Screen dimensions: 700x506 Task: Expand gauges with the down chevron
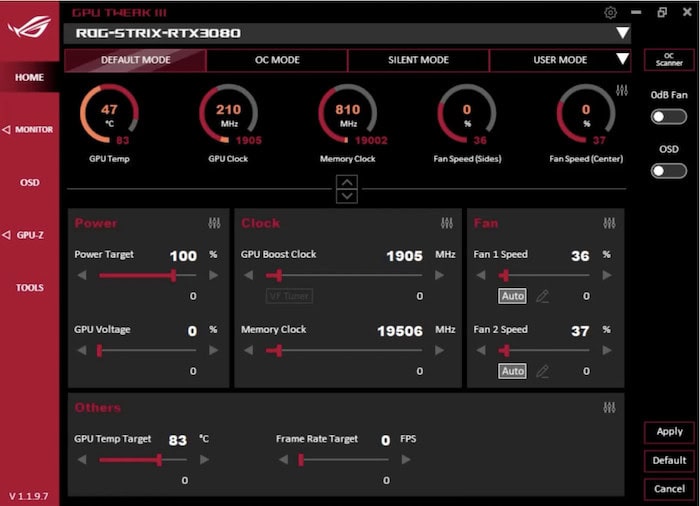(347, 197)
